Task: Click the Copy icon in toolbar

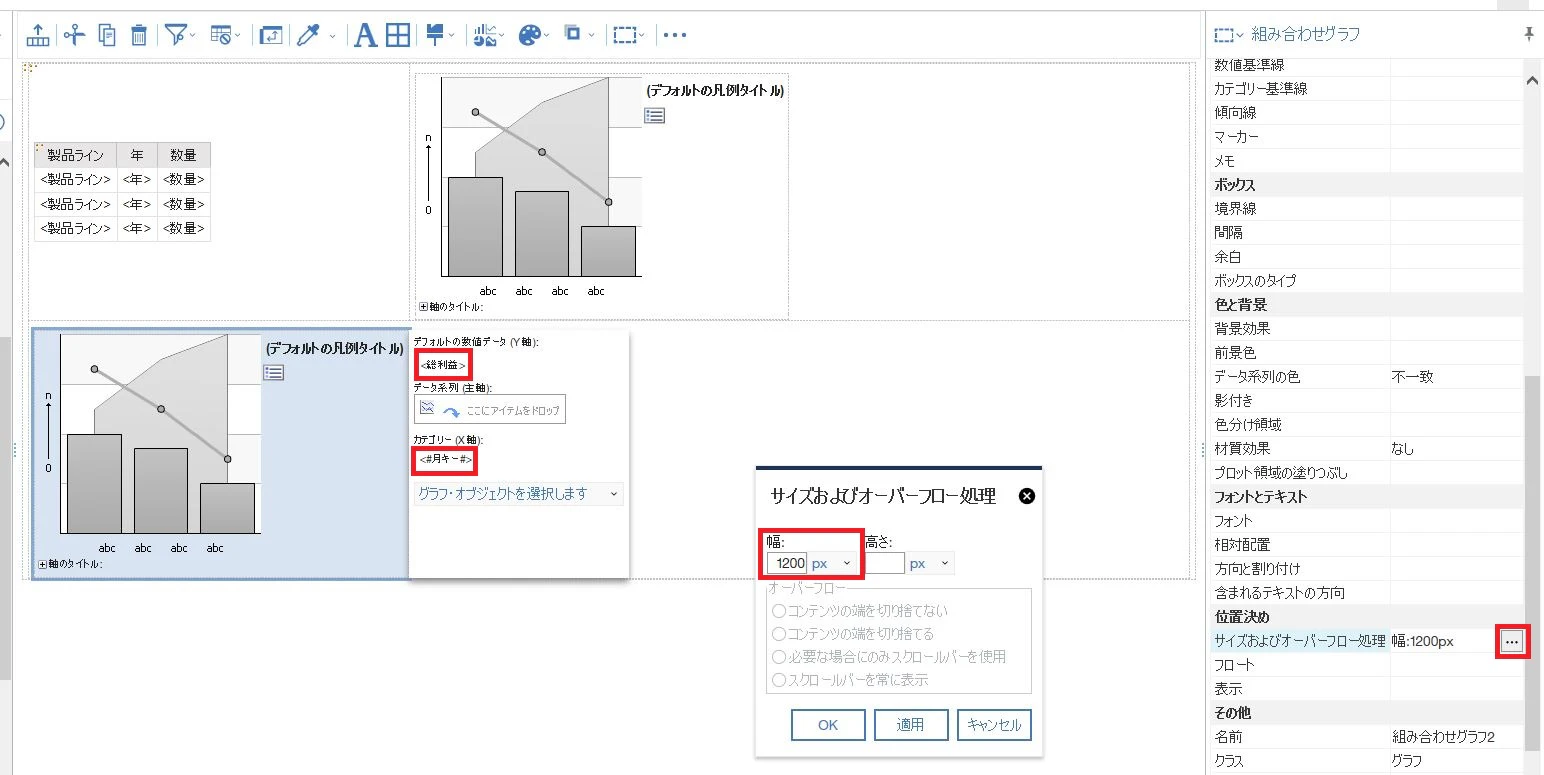Action: (x=107, y=35)
